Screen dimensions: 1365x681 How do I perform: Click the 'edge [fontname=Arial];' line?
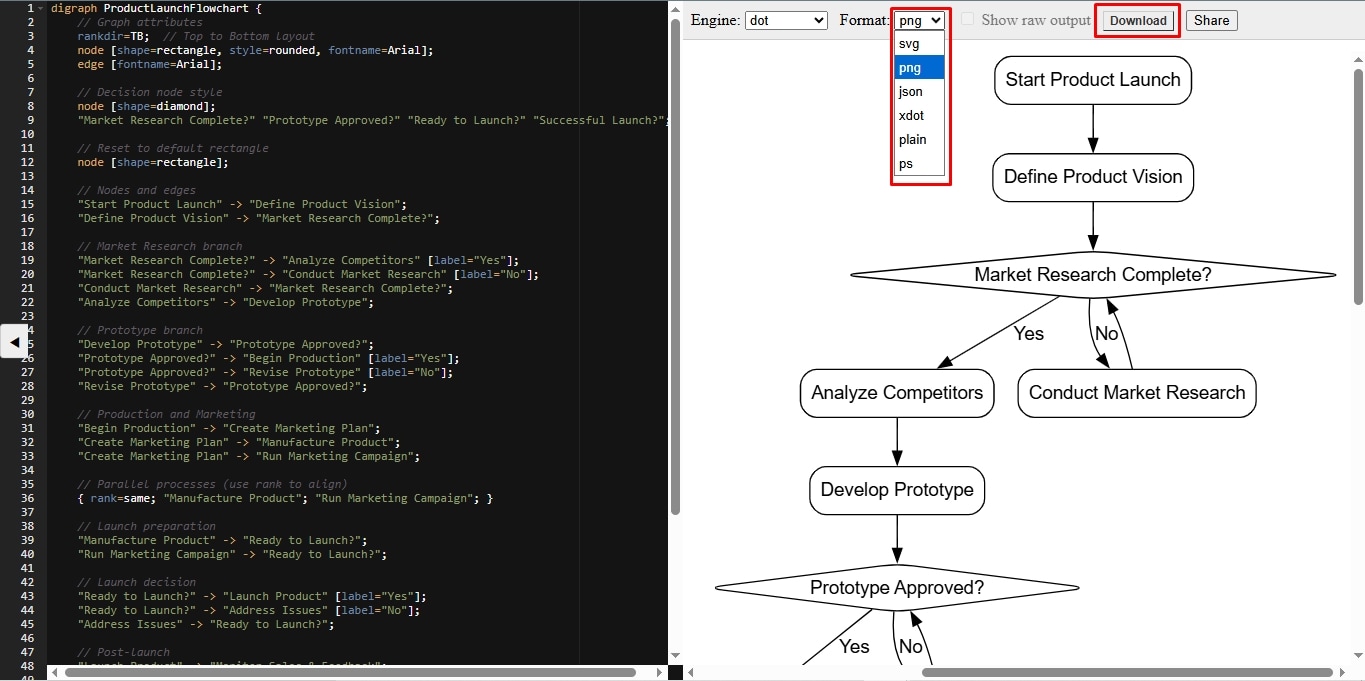(149, 64)
